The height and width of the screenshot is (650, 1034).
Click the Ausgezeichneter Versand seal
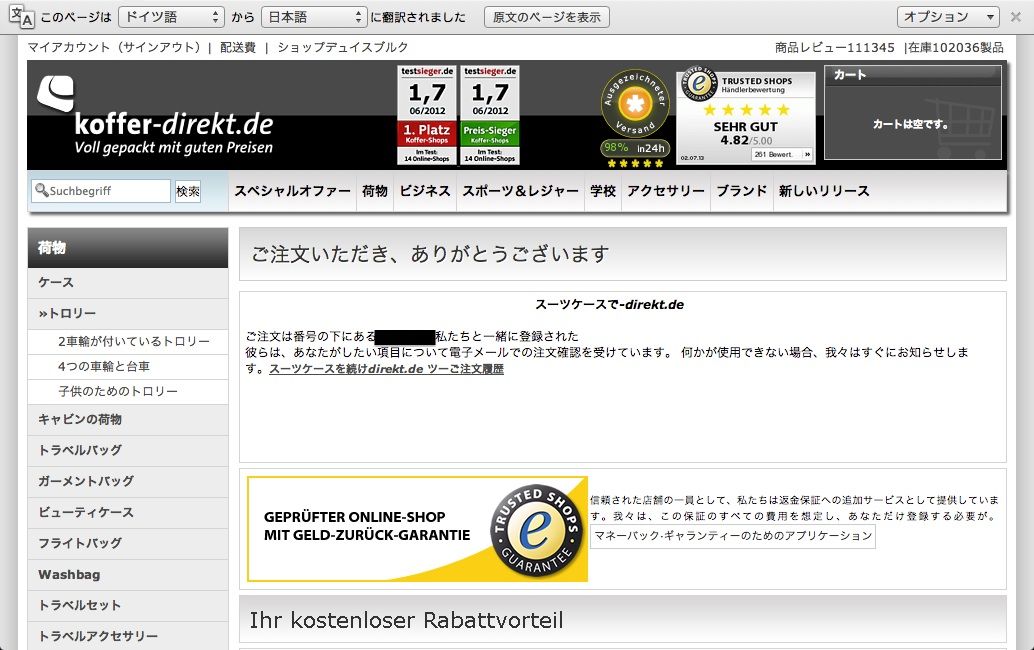click(635, 117)
